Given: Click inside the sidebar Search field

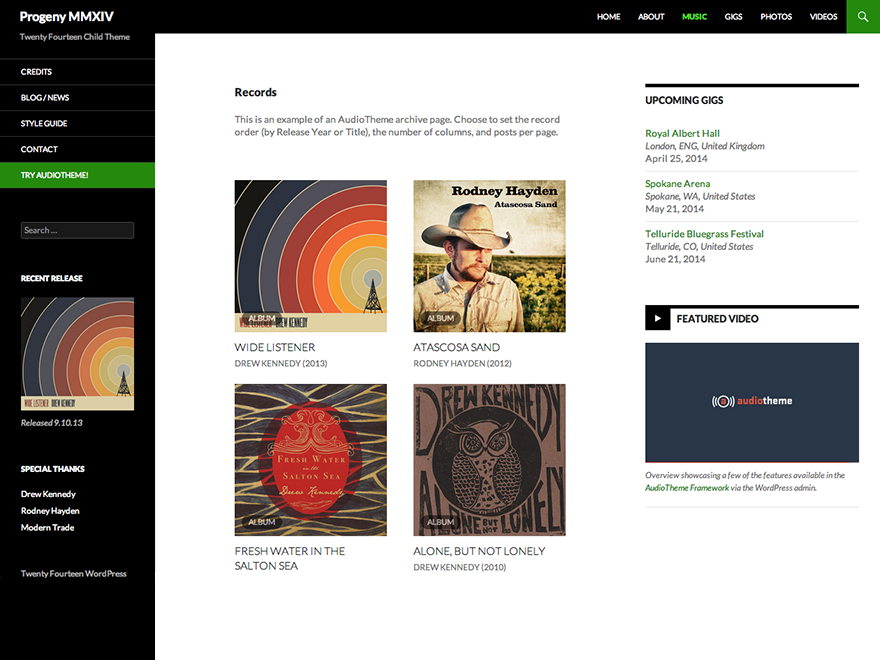Looking at the screenshot, I should click(77, 230).
